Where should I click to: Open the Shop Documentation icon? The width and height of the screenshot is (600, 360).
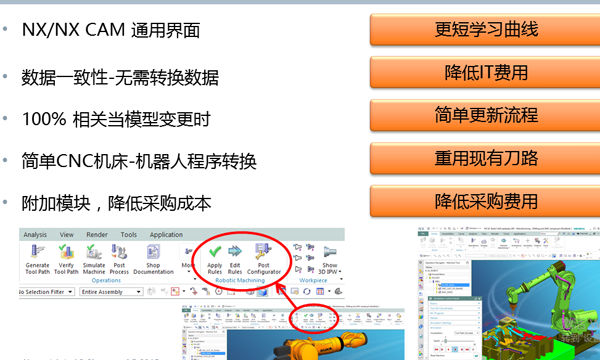153,259
